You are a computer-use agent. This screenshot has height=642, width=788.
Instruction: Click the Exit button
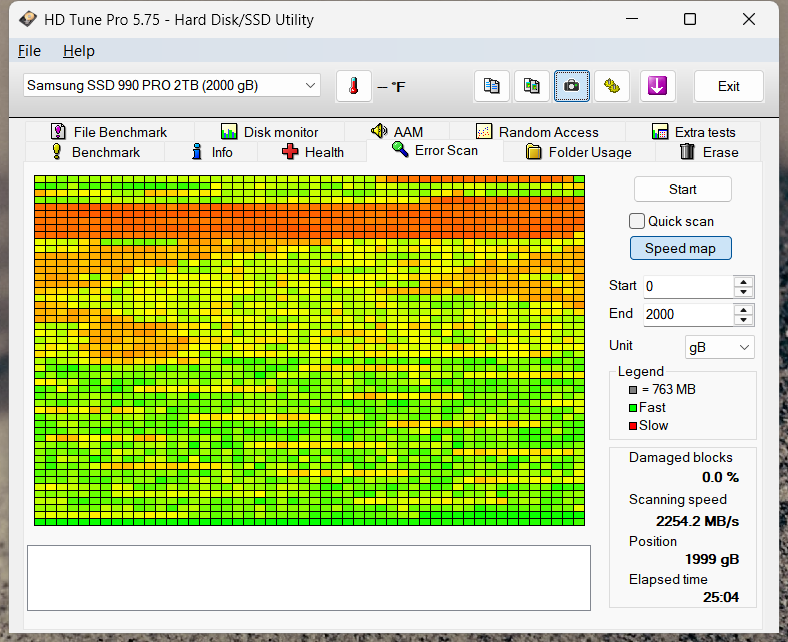tap(729, 86)
